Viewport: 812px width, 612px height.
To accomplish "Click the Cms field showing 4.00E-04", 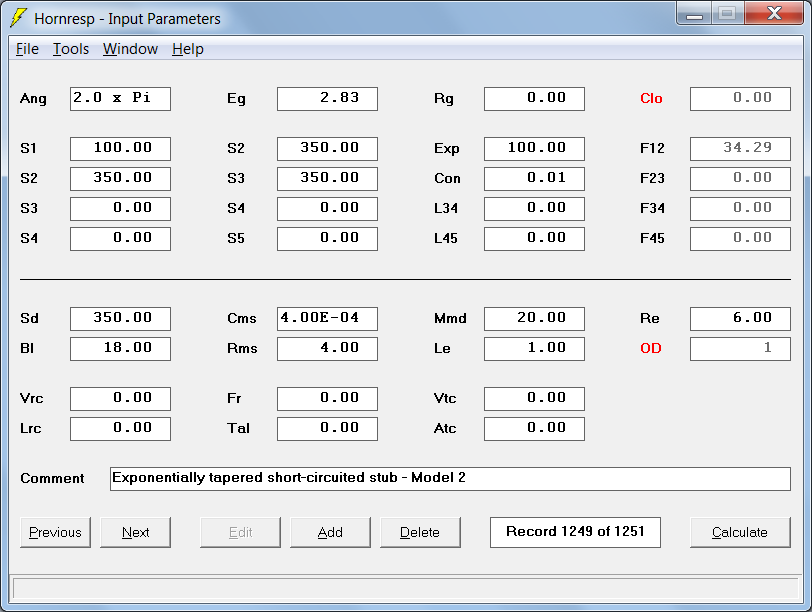I will click(x=327, y=319).
